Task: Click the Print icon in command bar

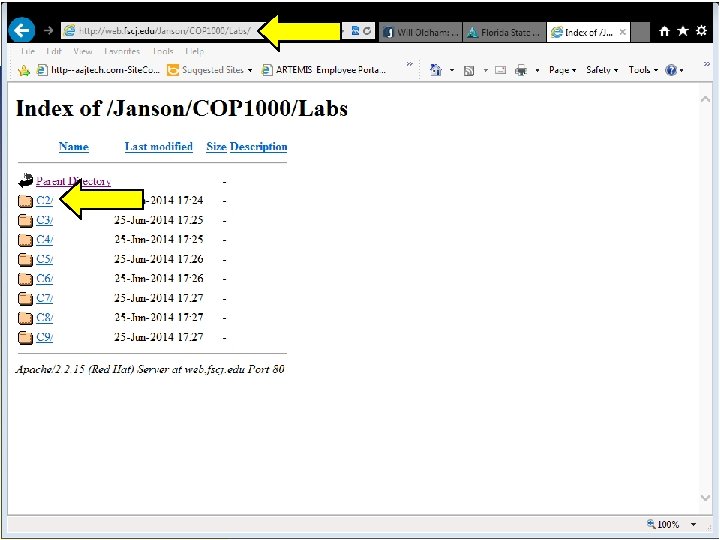Action: 521,70
